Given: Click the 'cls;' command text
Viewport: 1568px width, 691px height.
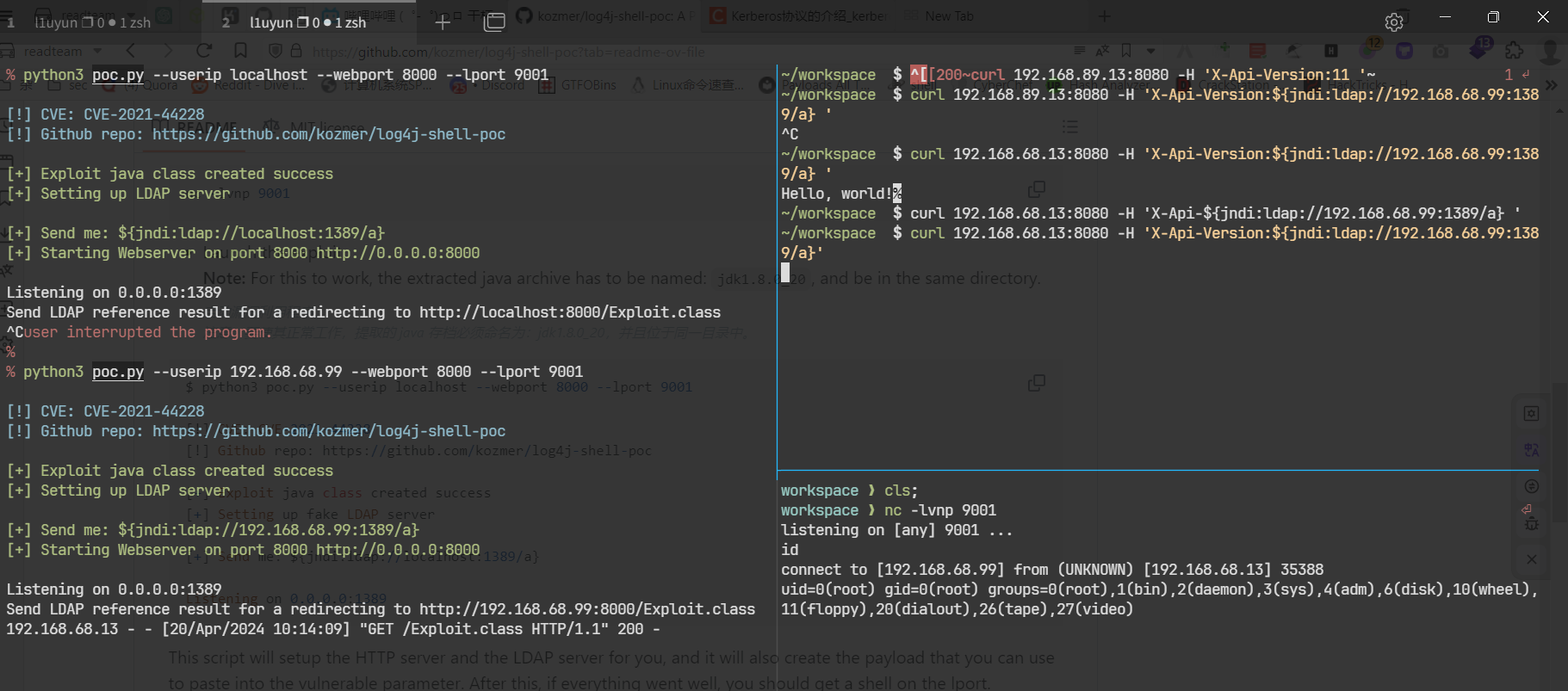Looking at the screenshot, I should pyautogui.click(x=902, y=490).
